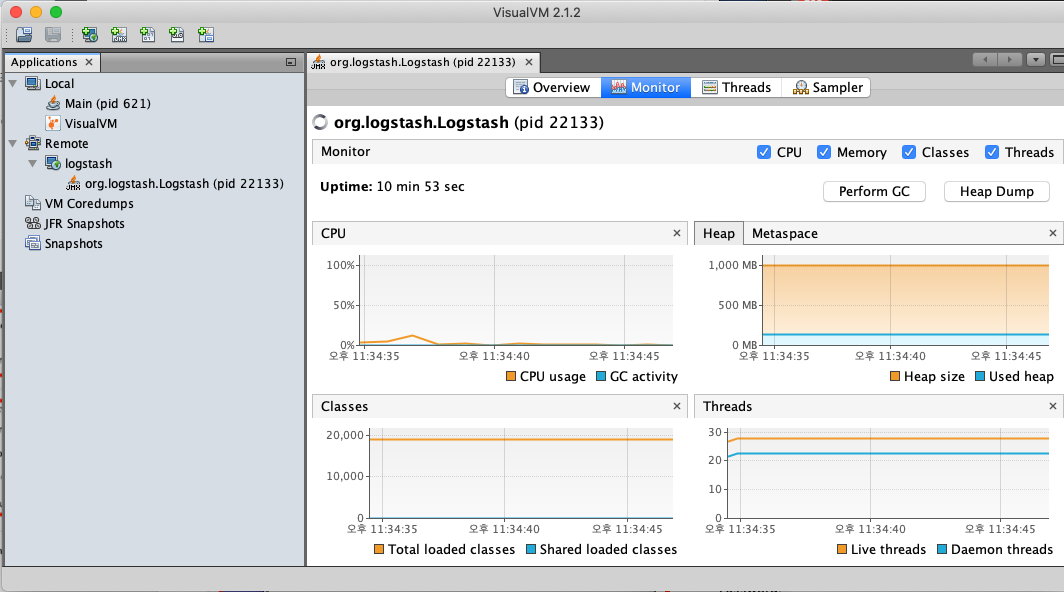The height and width of the screenshot is (592, 1064).
Task: Click the Add Application Snapshot toolbar icon
Action: [x=206, y=34]
